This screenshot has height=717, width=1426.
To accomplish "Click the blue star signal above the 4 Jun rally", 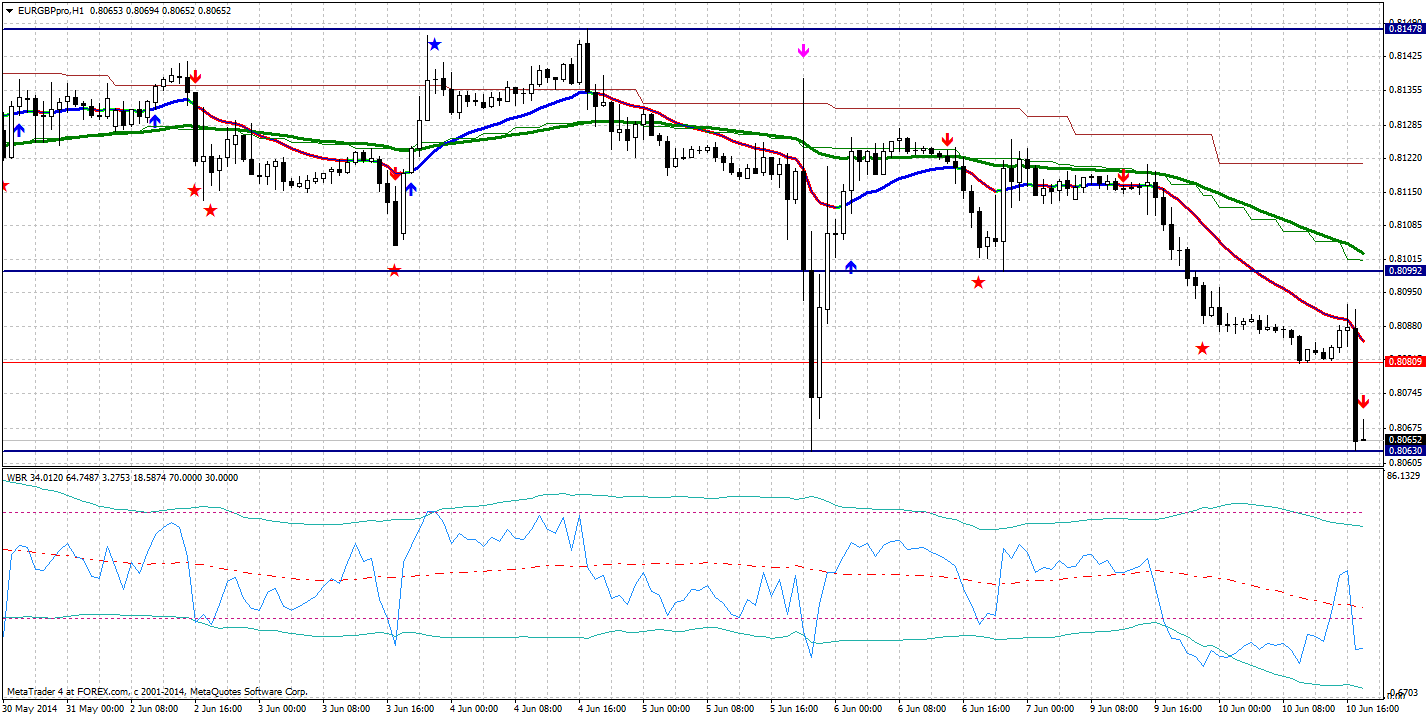I will pos(434,42).
